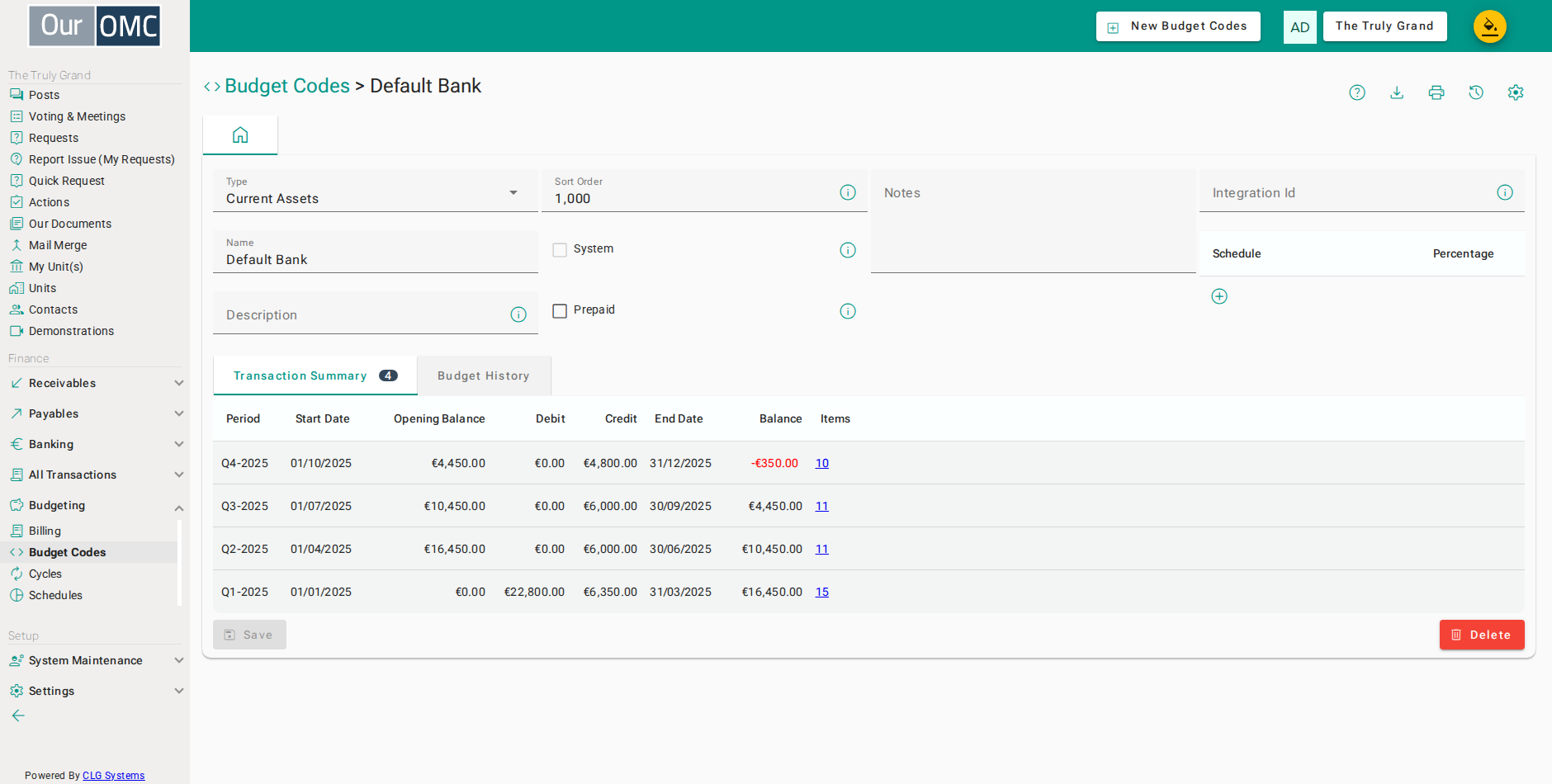Select the home tab
The image size is (1552, 784).
[240, 135]
